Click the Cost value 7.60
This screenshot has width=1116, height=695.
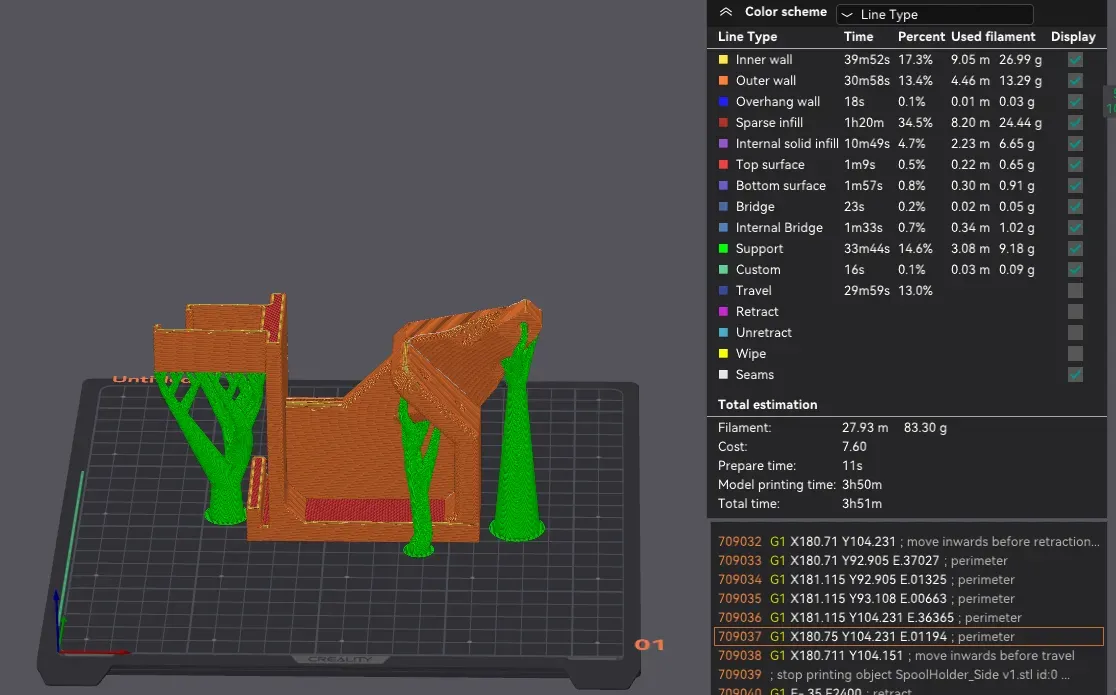click(x=854, y=446)
